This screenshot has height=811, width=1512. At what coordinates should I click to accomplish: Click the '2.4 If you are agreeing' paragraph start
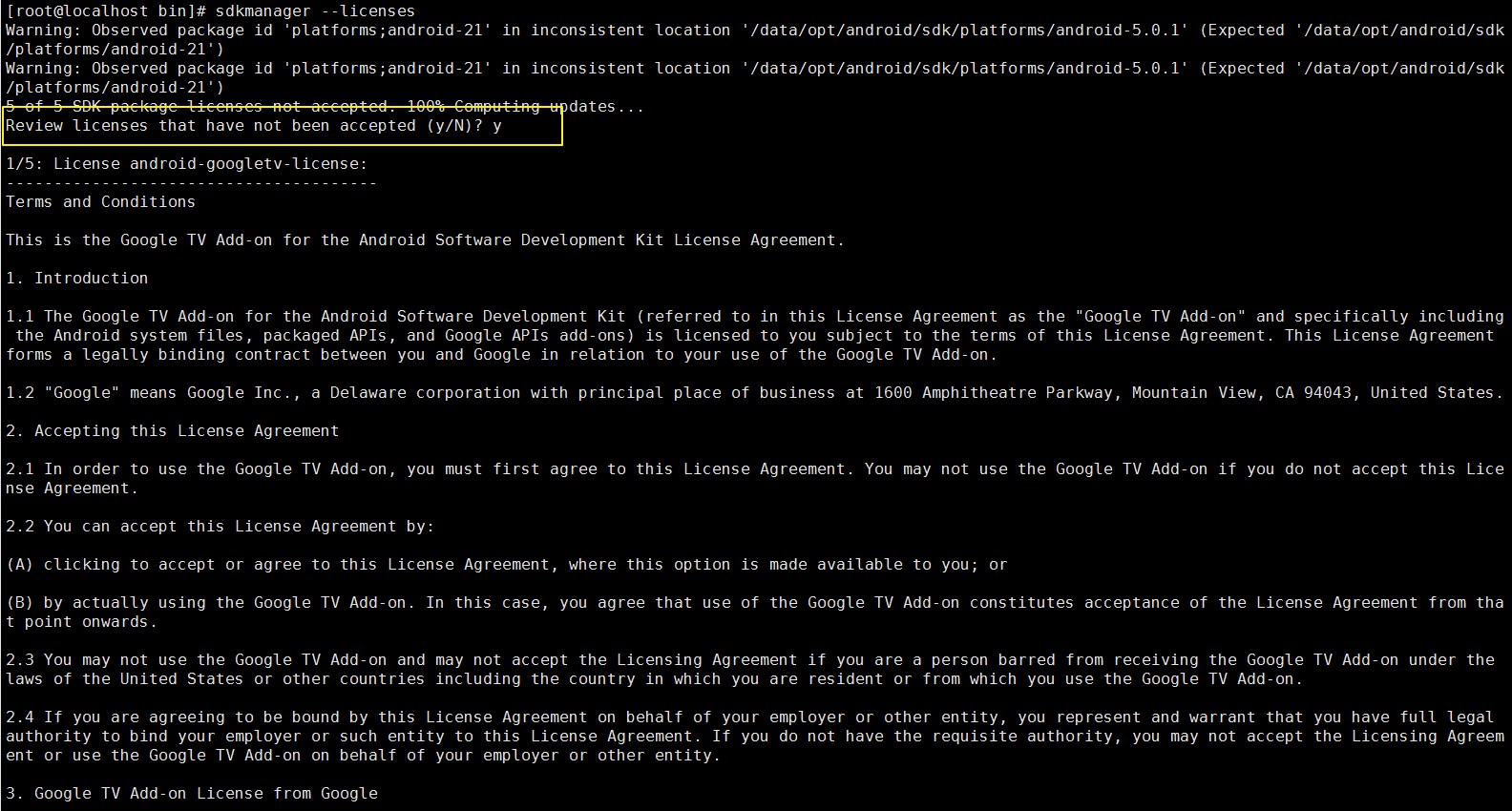(115, 717)
